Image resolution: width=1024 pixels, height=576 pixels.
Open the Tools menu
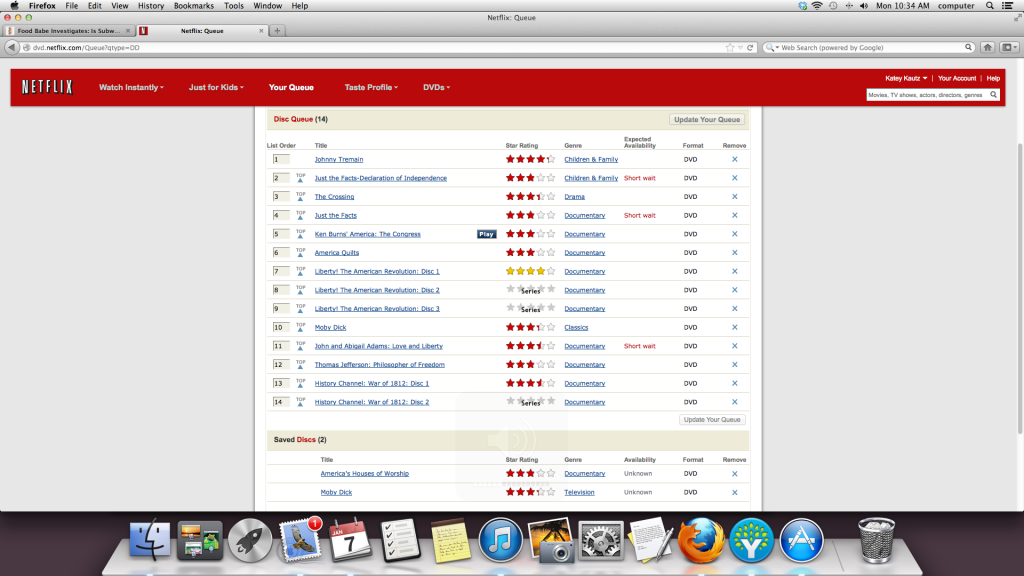click(234, 6)
